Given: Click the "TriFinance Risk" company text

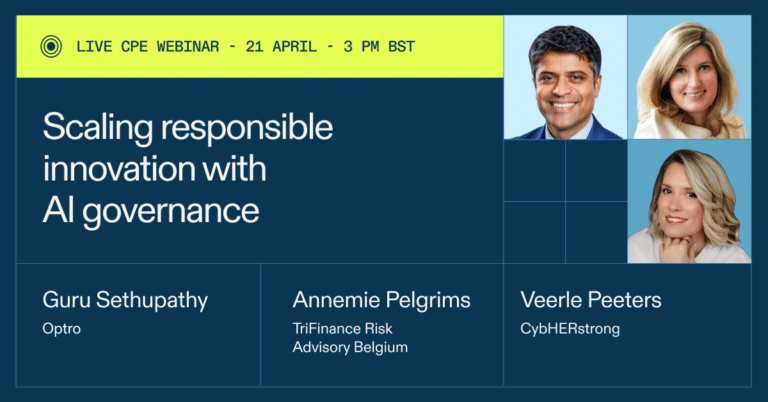Looking at the screenshot, I should tap(339, 328).
